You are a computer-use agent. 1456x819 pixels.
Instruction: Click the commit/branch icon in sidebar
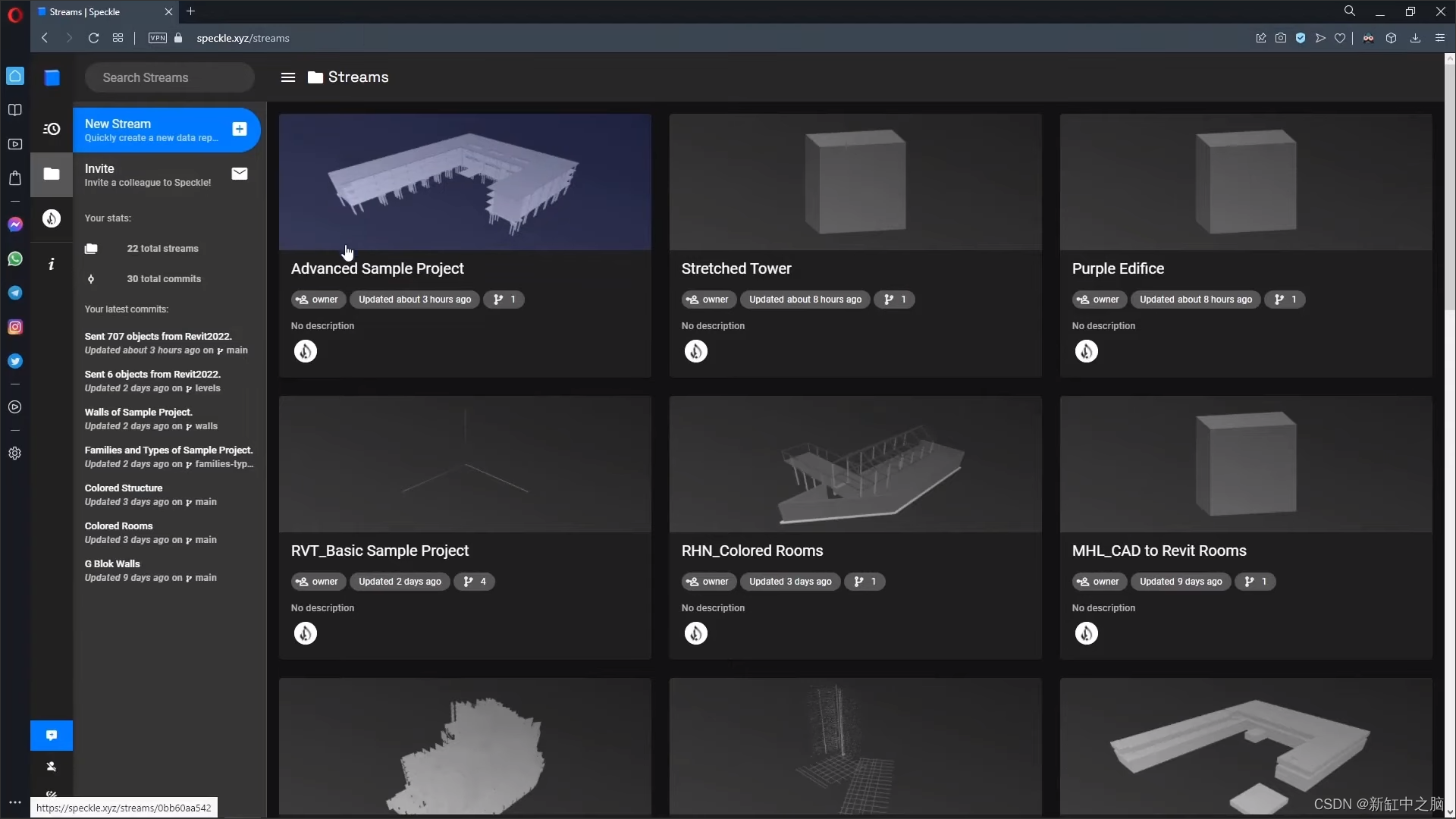tap(91, 278)
